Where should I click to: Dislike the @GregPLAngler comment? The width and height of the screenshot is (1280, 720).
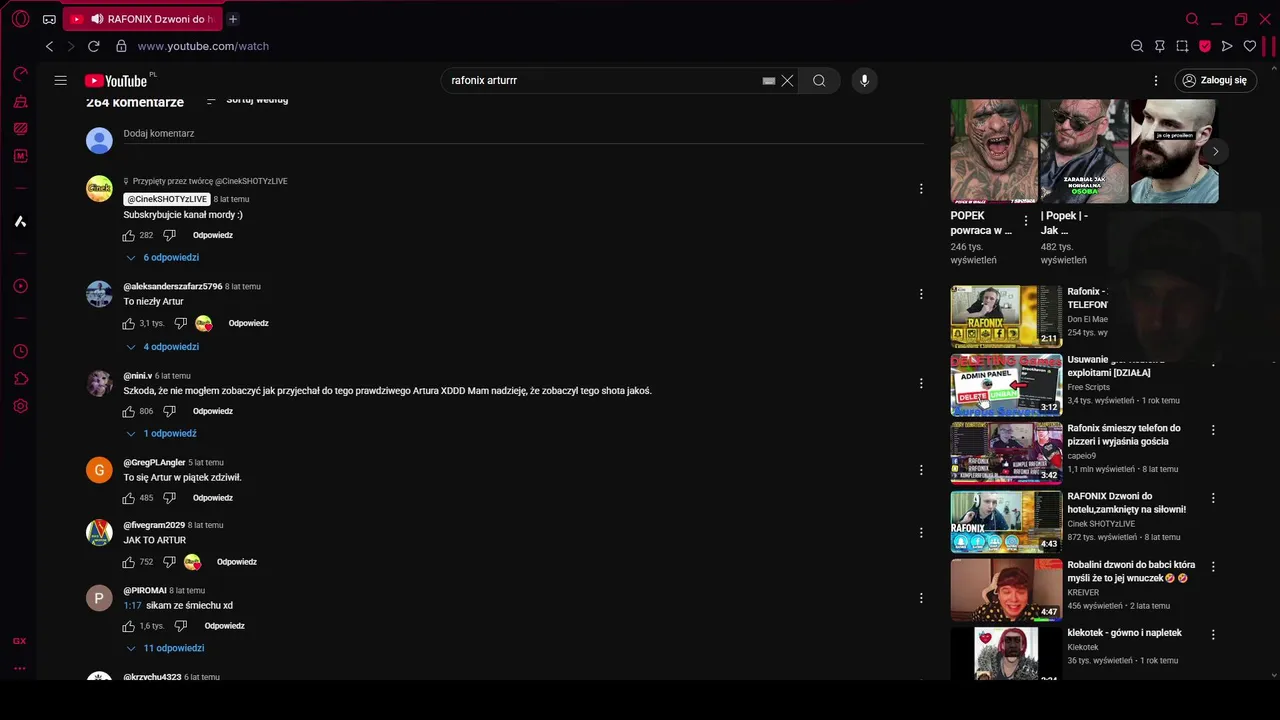(x=169, y=498)
